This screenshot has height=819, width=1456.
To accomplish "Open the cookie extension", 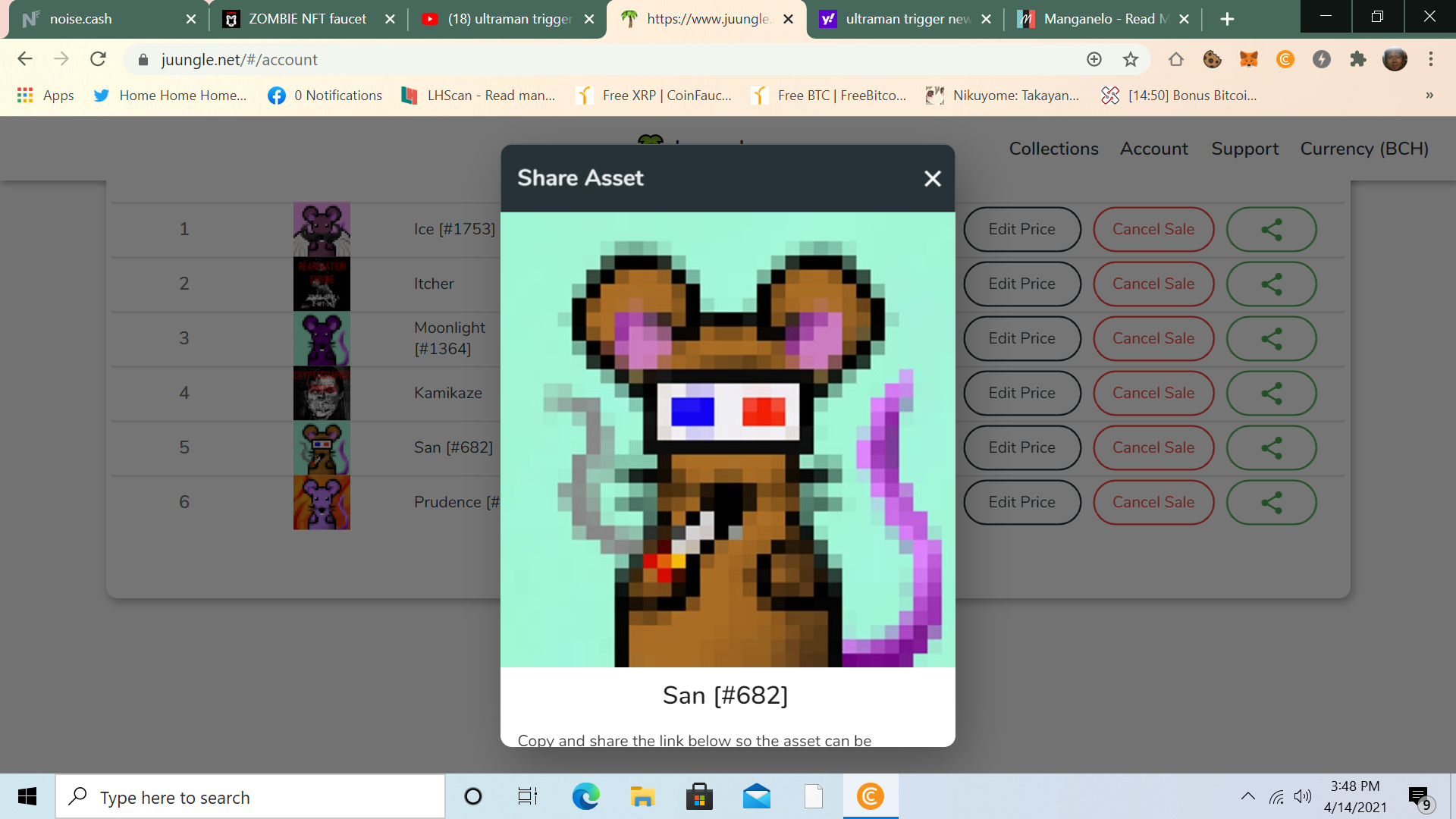I will coord(1212,59).
